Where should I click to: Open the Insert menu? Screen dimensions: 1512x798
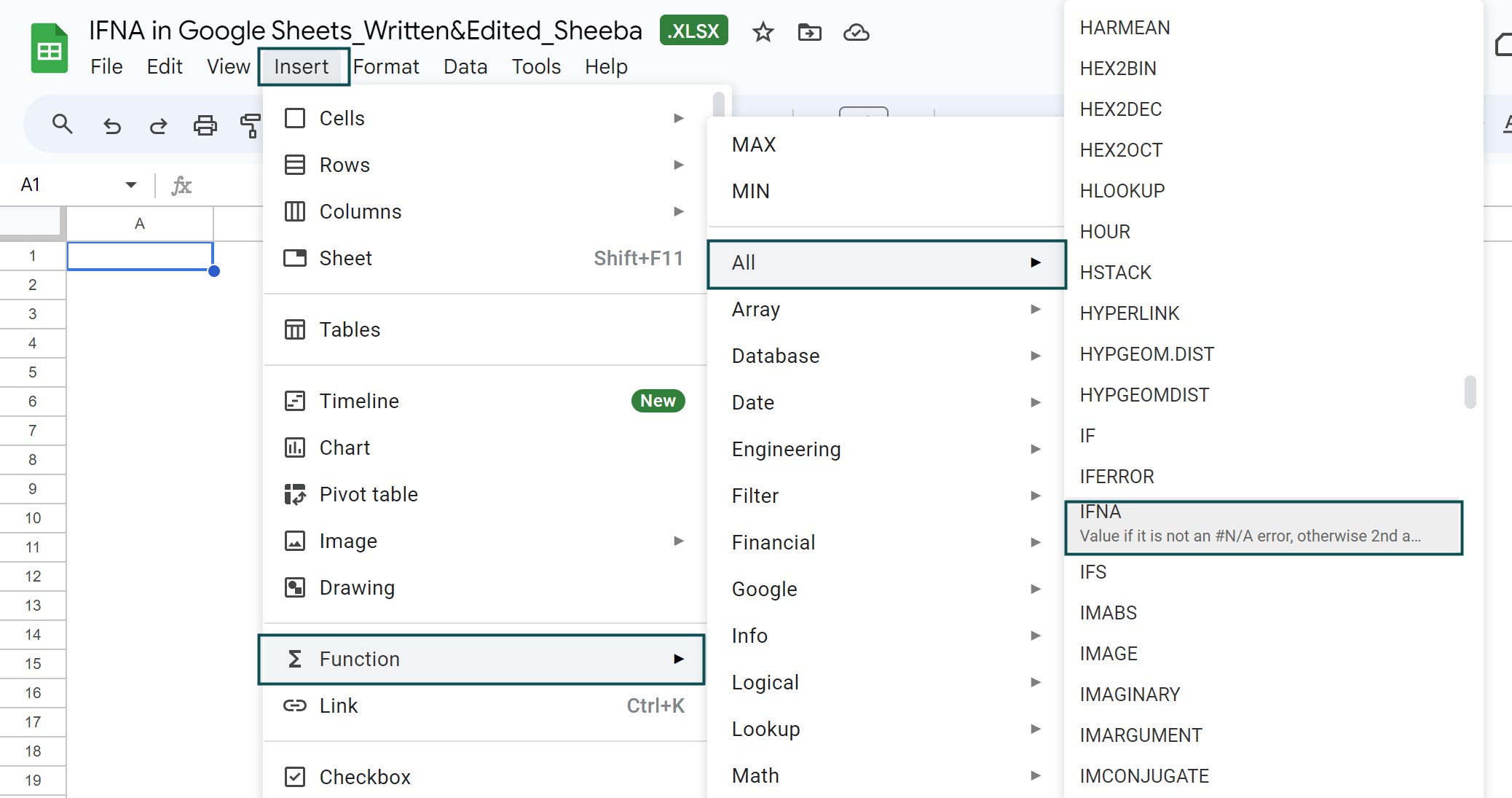[302, 66]
